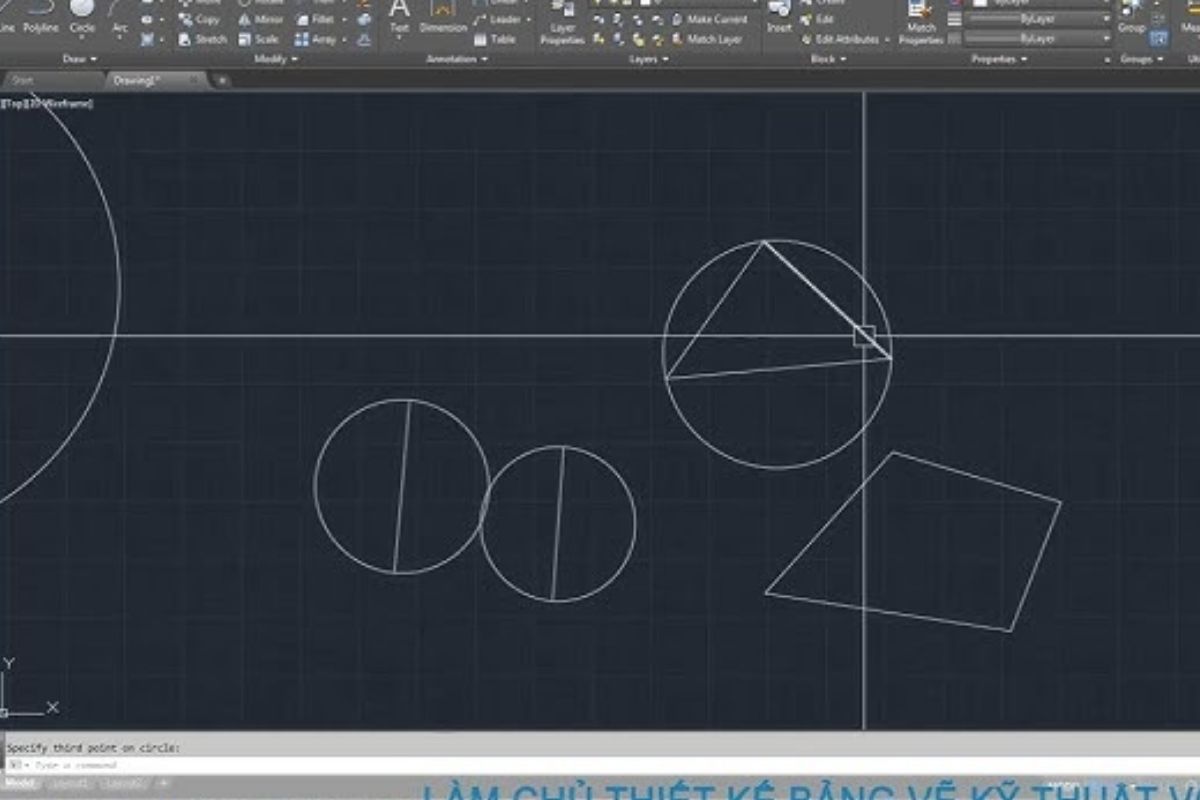The image size is (1200, 800).
Task: Expand the Draw panel
Action: click(x=78, y=59)
